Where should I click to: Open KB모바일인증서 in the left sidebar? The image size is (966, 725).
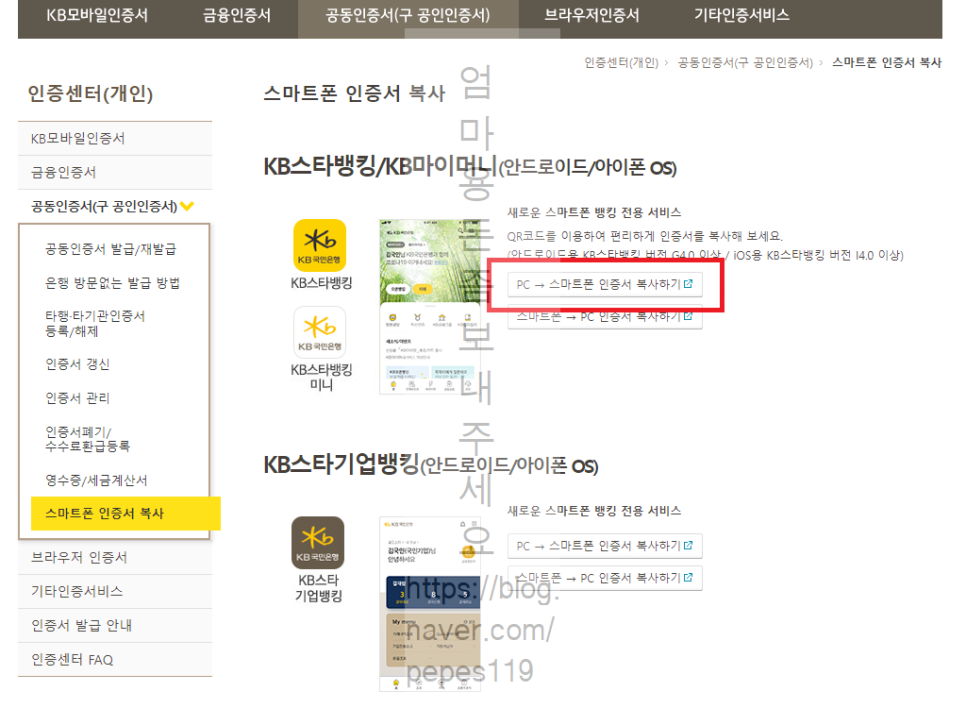(x=115, y=139)
